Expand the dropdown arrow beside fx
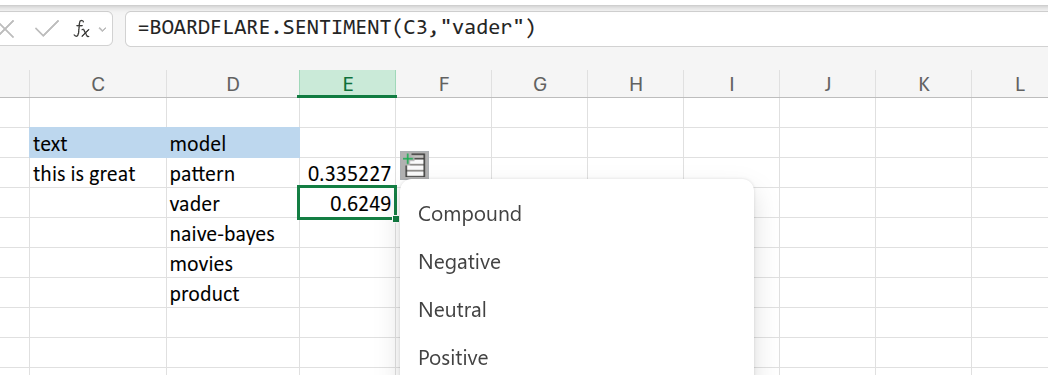 pos(102,29)
